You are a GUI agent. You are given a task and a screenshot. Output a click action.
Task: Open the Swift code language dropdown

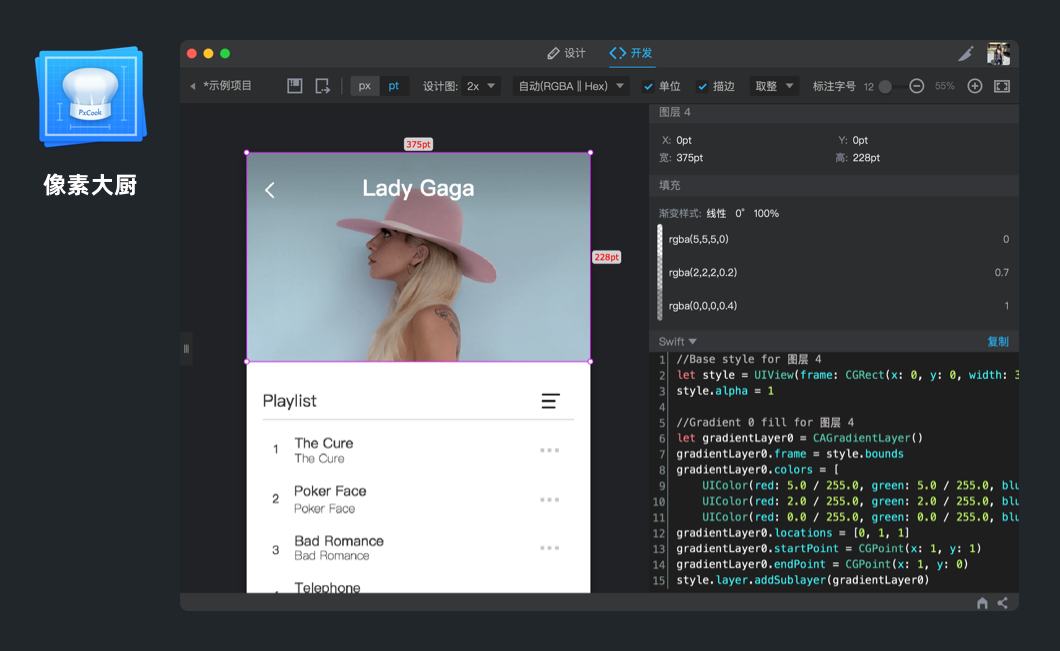(x=677, y=341)
